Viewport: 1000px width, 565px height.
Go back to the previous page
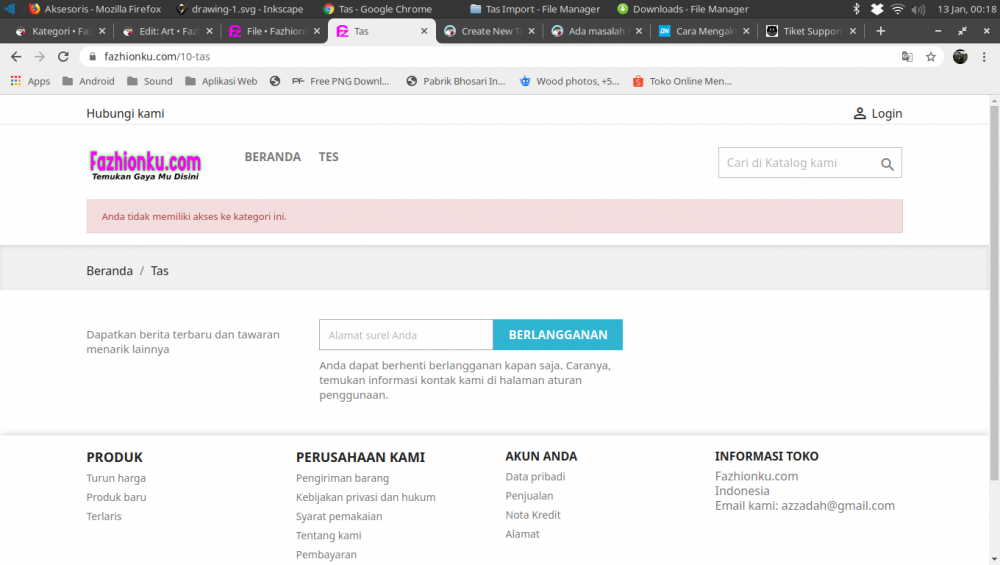coord(16,57)
